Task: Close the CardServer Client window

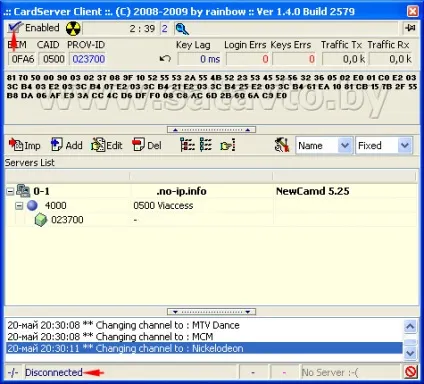Action: [413, 11]
